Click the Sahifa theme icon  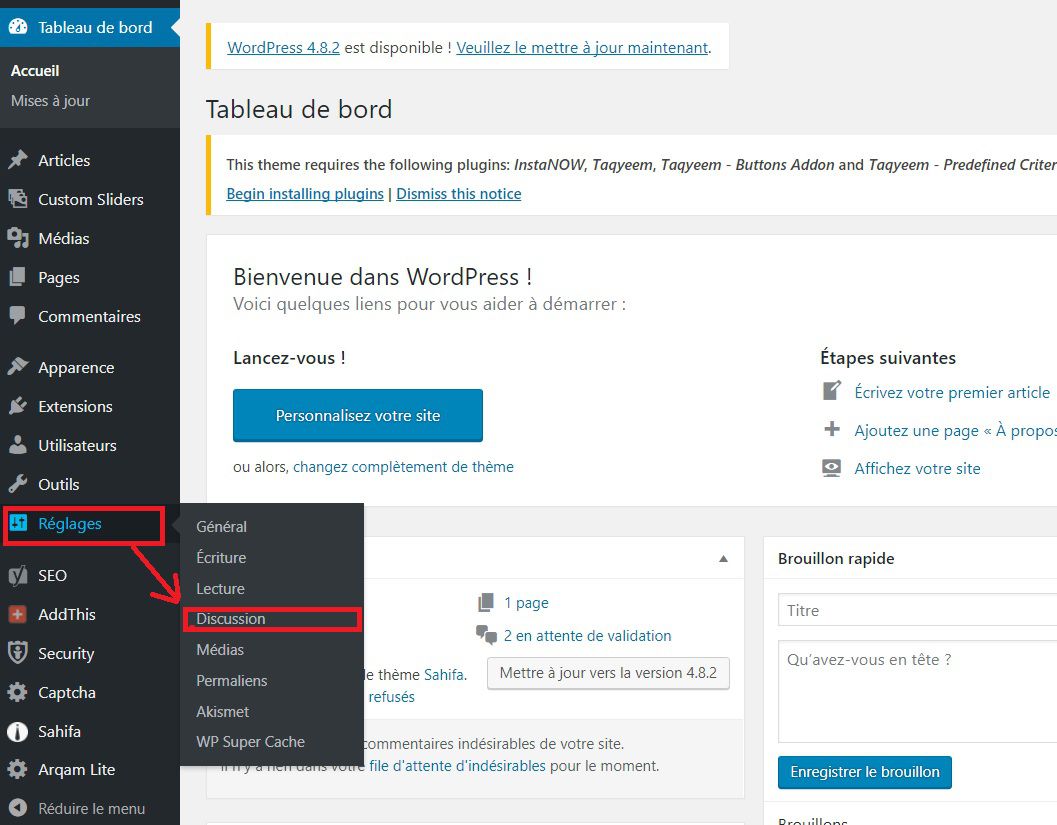[18, 731]
